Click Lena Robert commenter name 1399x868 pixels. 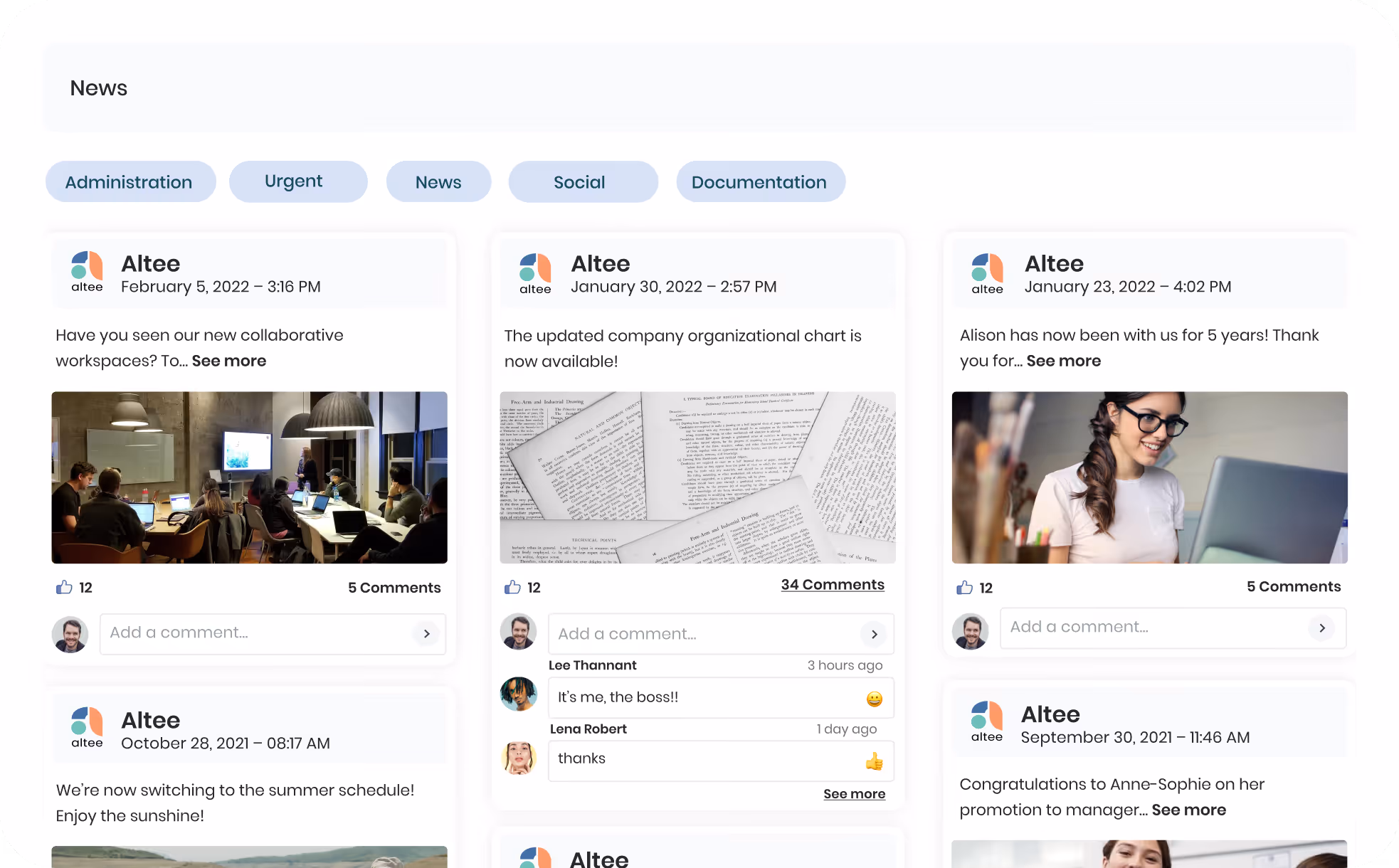[588, 729]
